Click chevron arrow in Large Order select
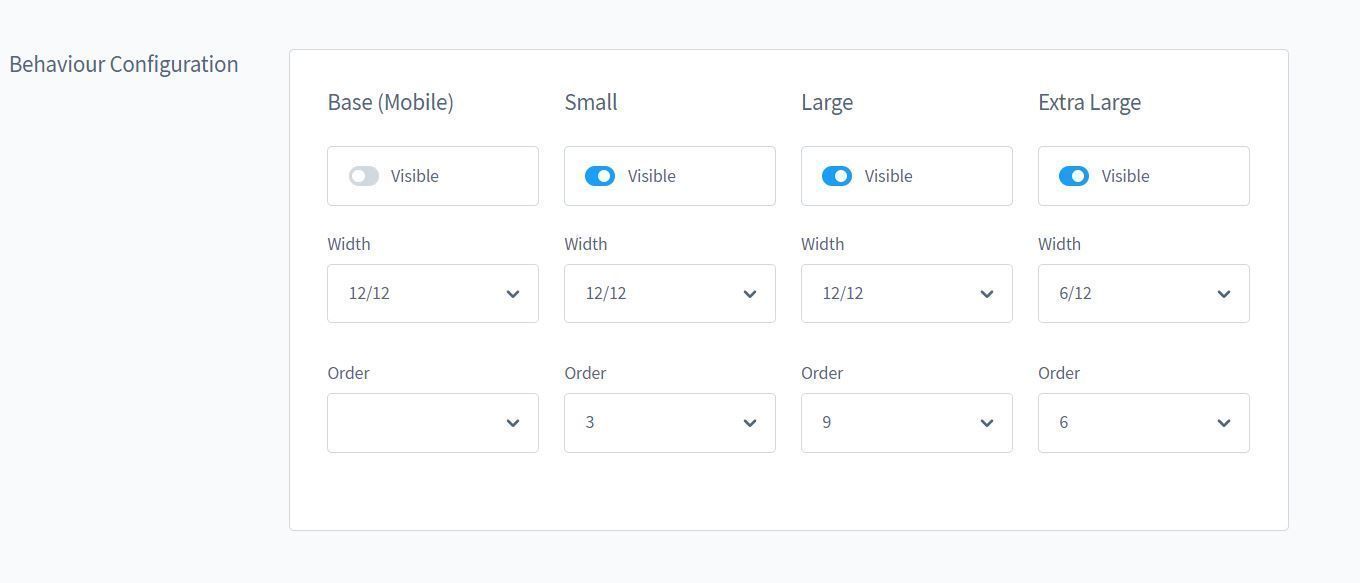The width and height of the screenshot is (1360, 583). 987,423
